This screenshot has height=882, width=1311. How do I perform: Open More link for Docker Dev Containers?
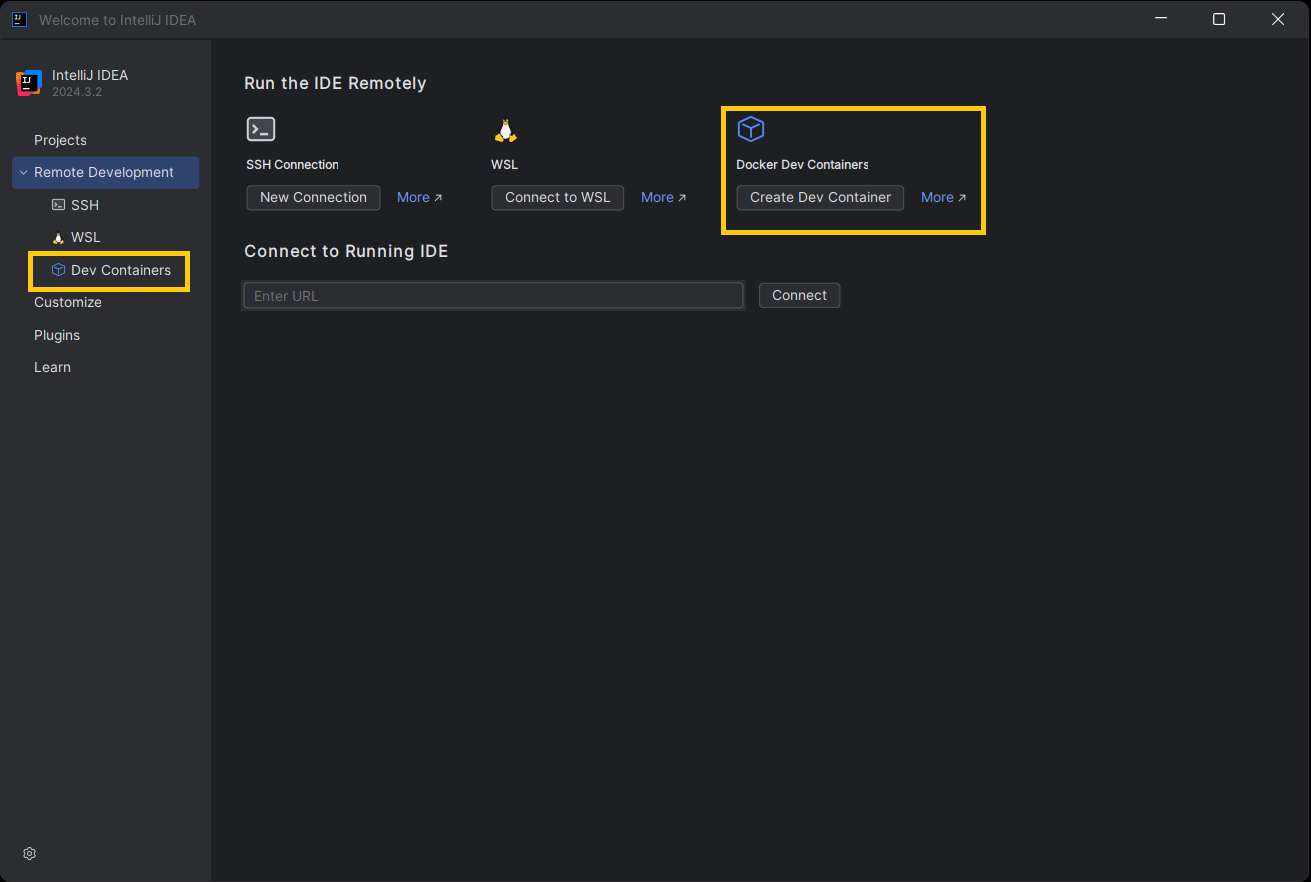[943, 197]
